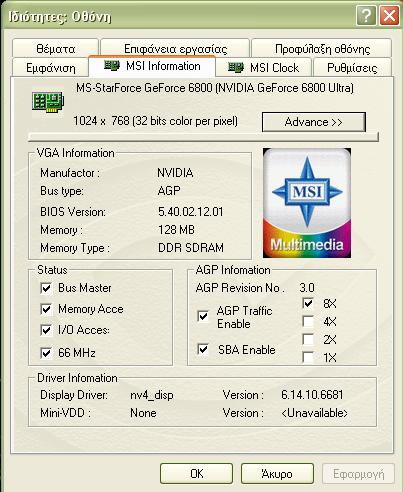The height and width of the screenshot is (492, 403).
Task: Click the BIOS version 5.40.02.12.01 value
Action: [x=190, y=212]
